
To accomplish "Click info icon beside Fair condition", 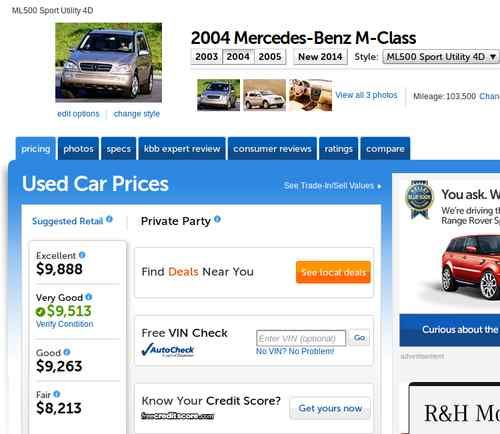I will pos(57,394).
